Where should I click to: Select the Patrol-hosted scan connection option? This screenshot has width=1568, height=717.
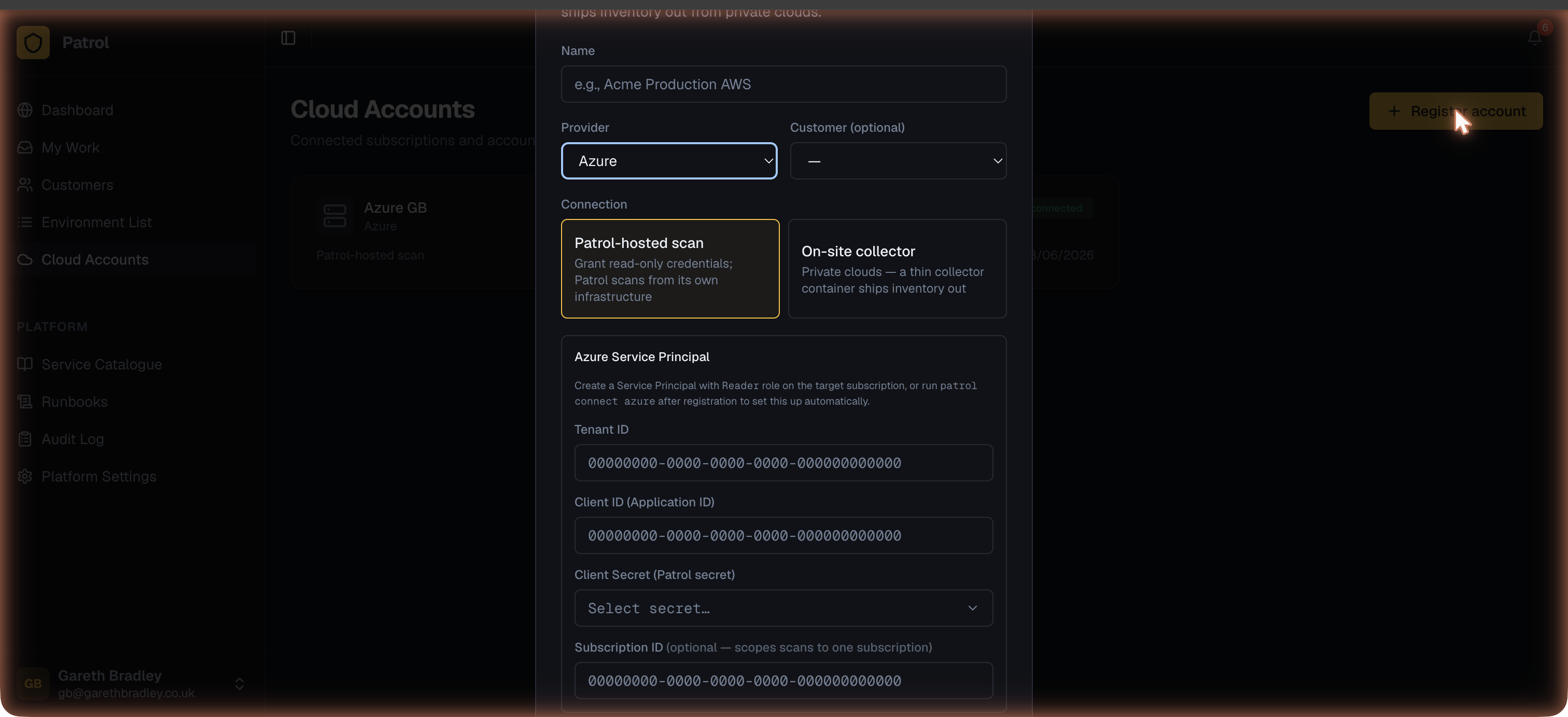click(669, 269)
